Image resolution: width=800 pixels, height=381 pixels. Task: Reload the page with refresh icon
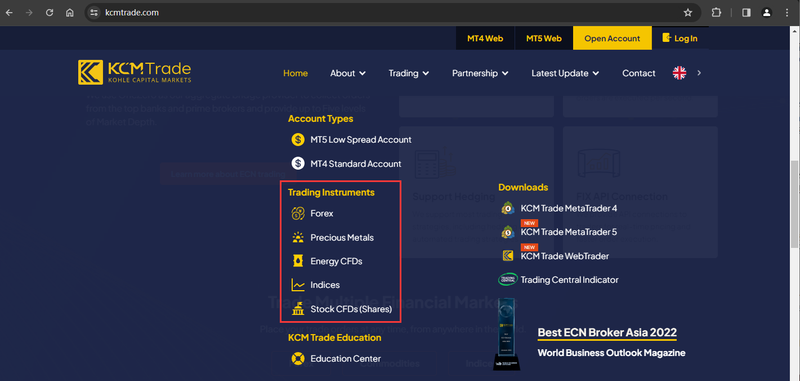pyautogui.click(x=49, y=13)
